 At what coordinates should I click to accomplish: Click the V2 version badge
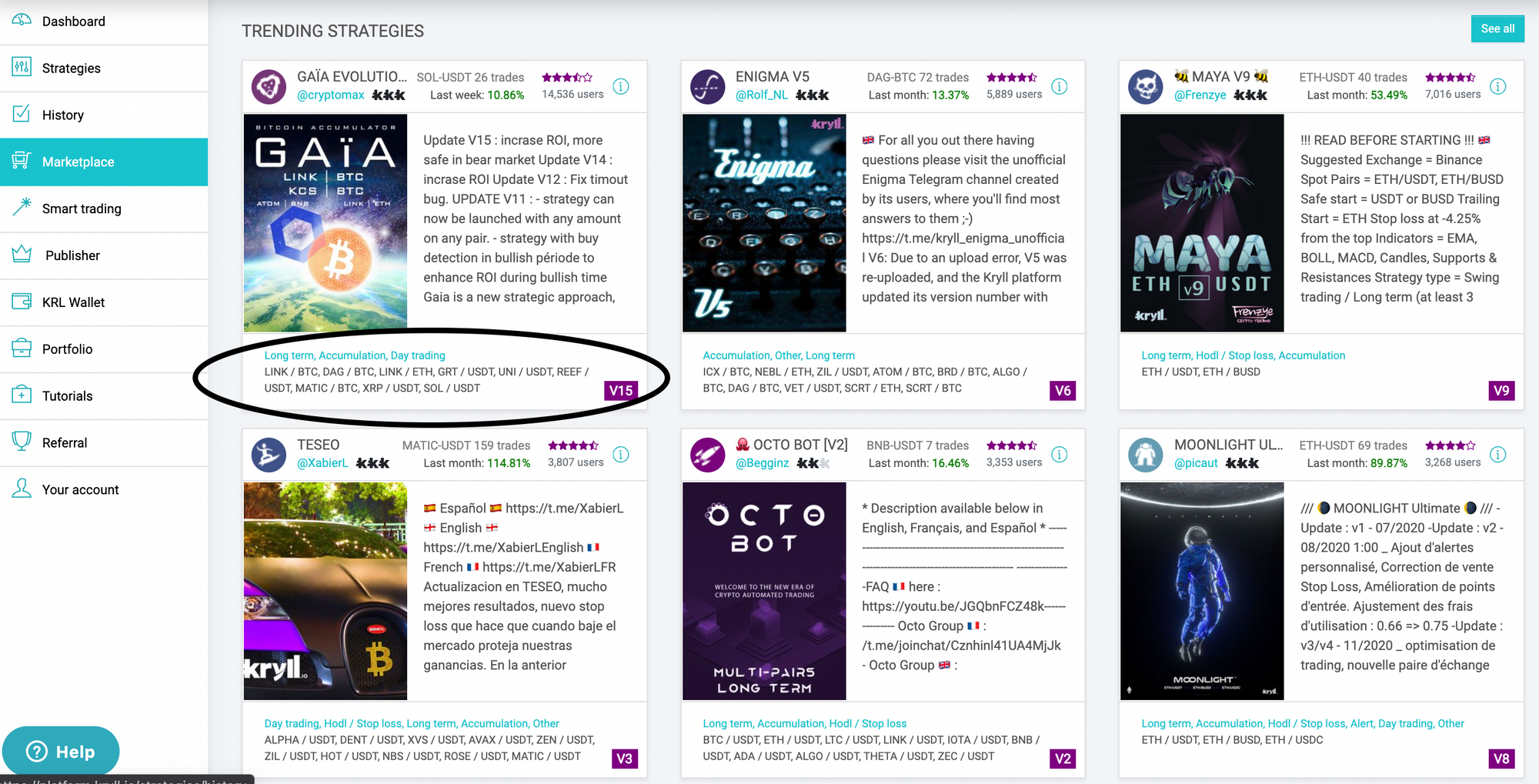(1063, 759)
